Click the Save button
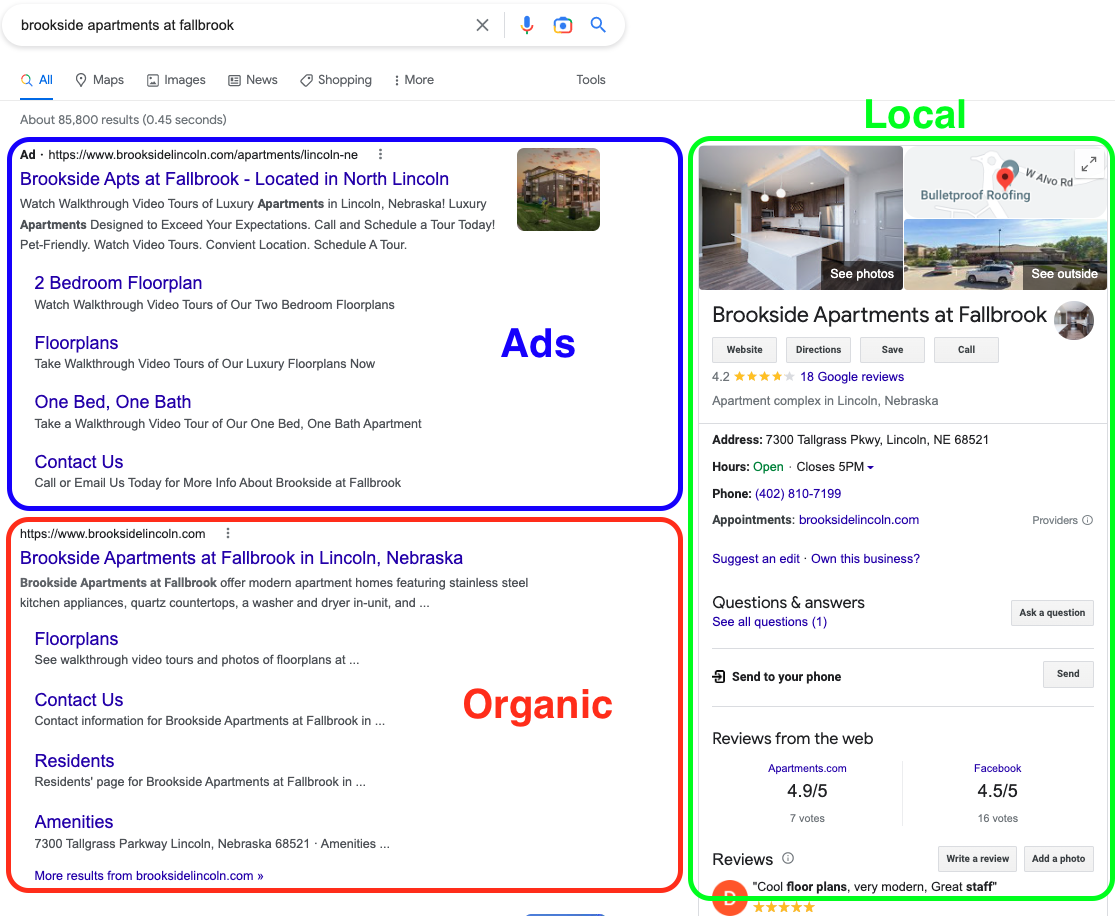 tap(892, 350)
